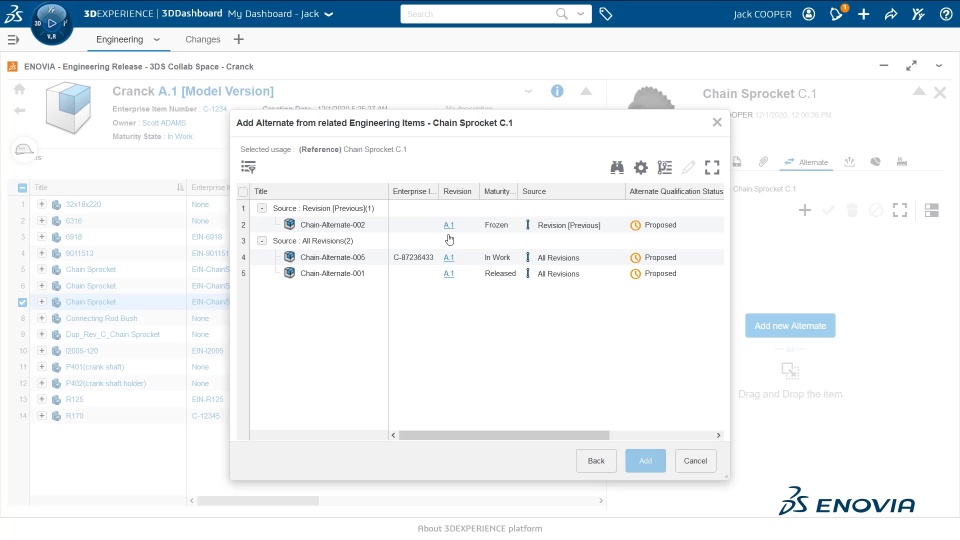The height and width of the screenshot is (540, 960).
Task: Toggle the checked Chain Sprocket row checkbox
Action: [23, 302]
